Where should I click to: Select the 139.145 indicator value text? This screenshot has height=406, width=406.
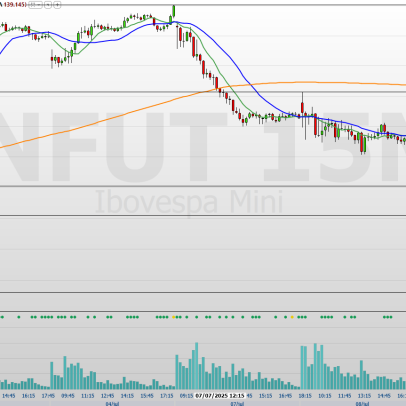15,5
